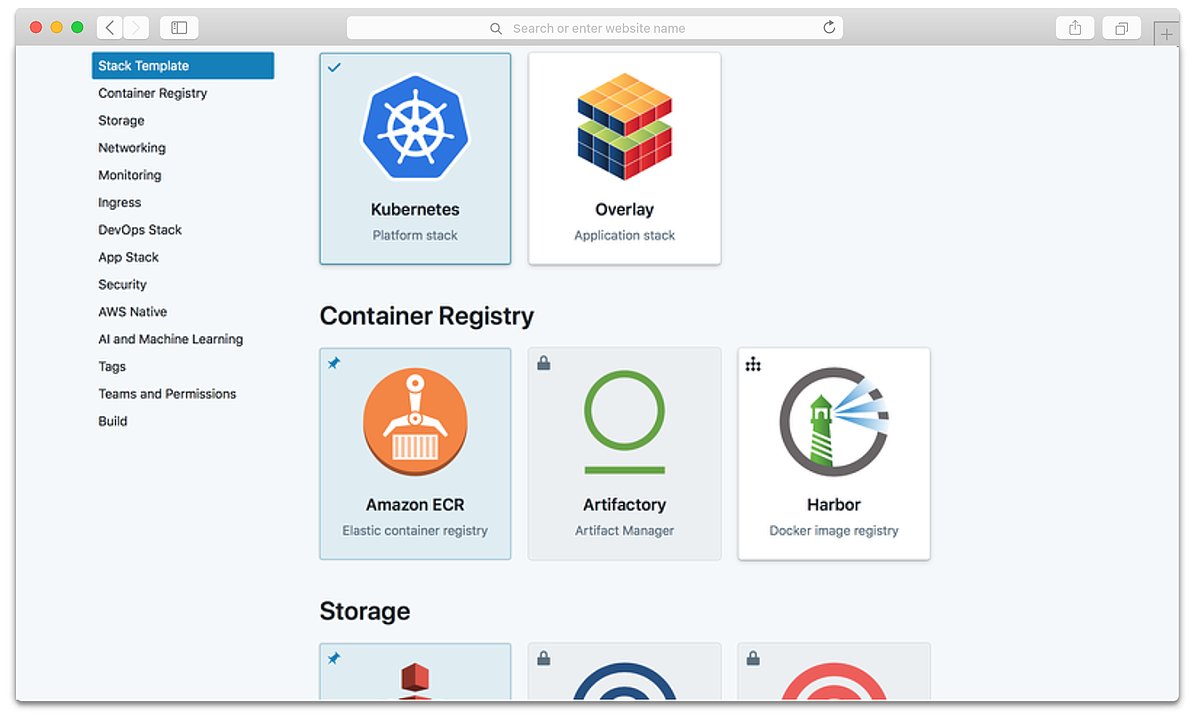Click 'Docker image registry' text
The width and height of the screenshot is (1199, 718).
point(834,531)
